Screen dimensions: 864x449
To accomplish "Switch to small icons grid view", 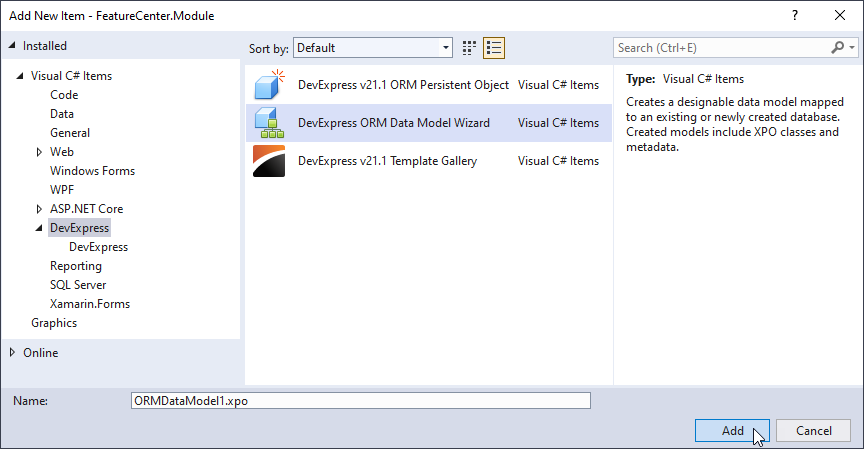I will click(469, 48).
